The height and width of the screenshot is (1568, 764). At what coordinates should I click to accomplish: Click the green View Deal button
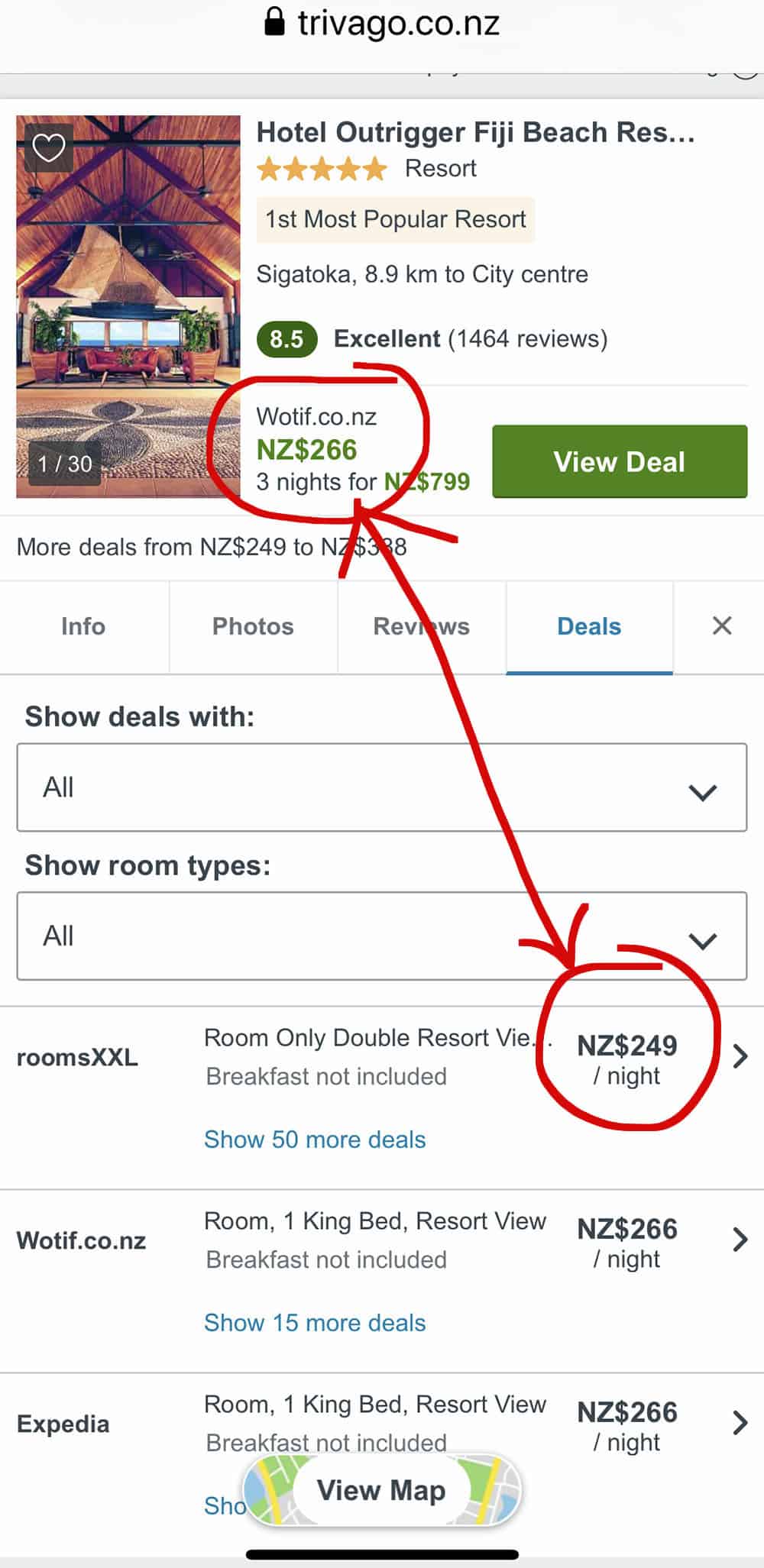tap(619, 461)
